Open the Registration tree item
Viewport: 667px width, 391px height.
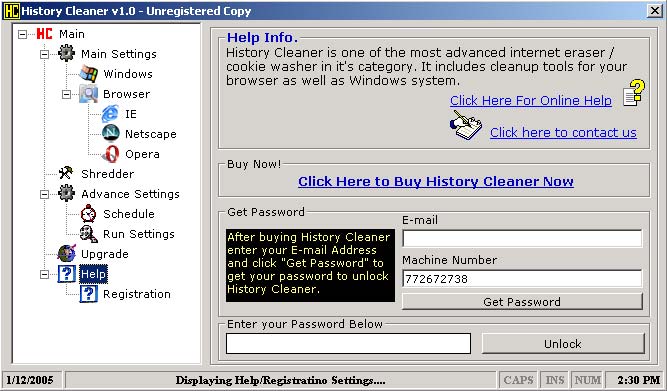[x=137, y=294]
